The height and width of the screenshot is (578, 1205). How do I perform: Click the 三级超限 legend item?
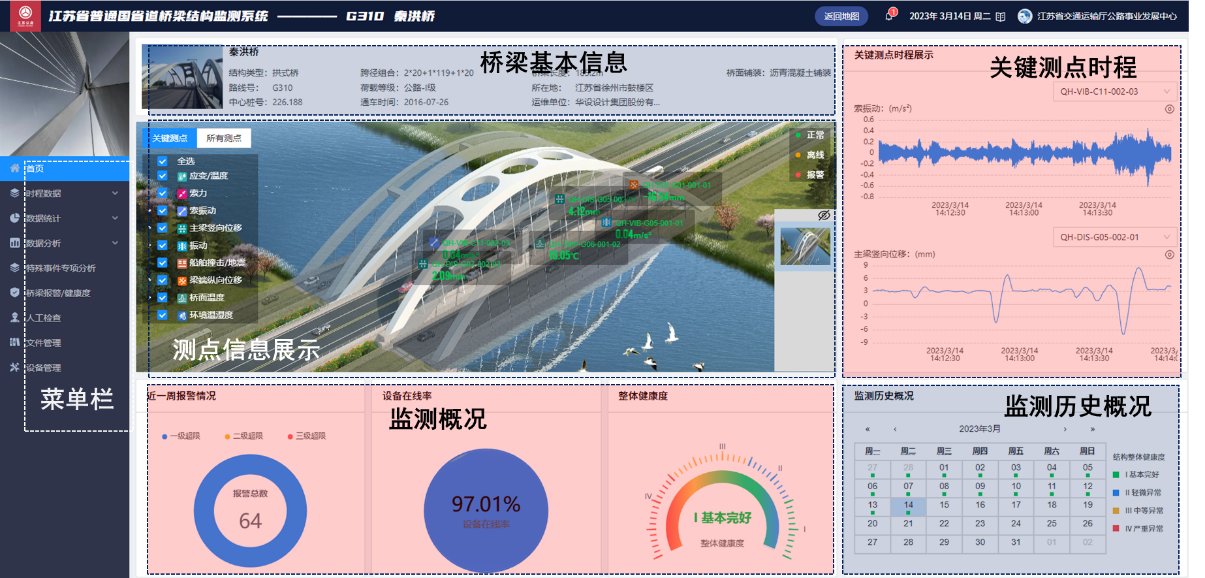click(305, 436)
